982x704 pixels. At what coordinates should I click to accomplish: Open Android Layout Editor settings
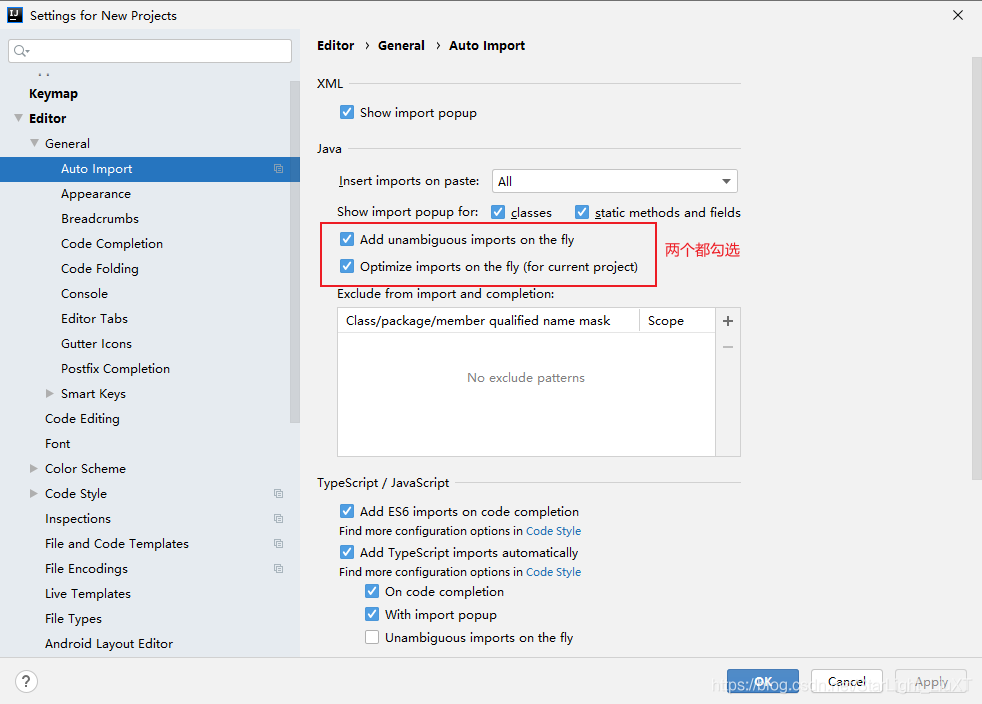109,644
